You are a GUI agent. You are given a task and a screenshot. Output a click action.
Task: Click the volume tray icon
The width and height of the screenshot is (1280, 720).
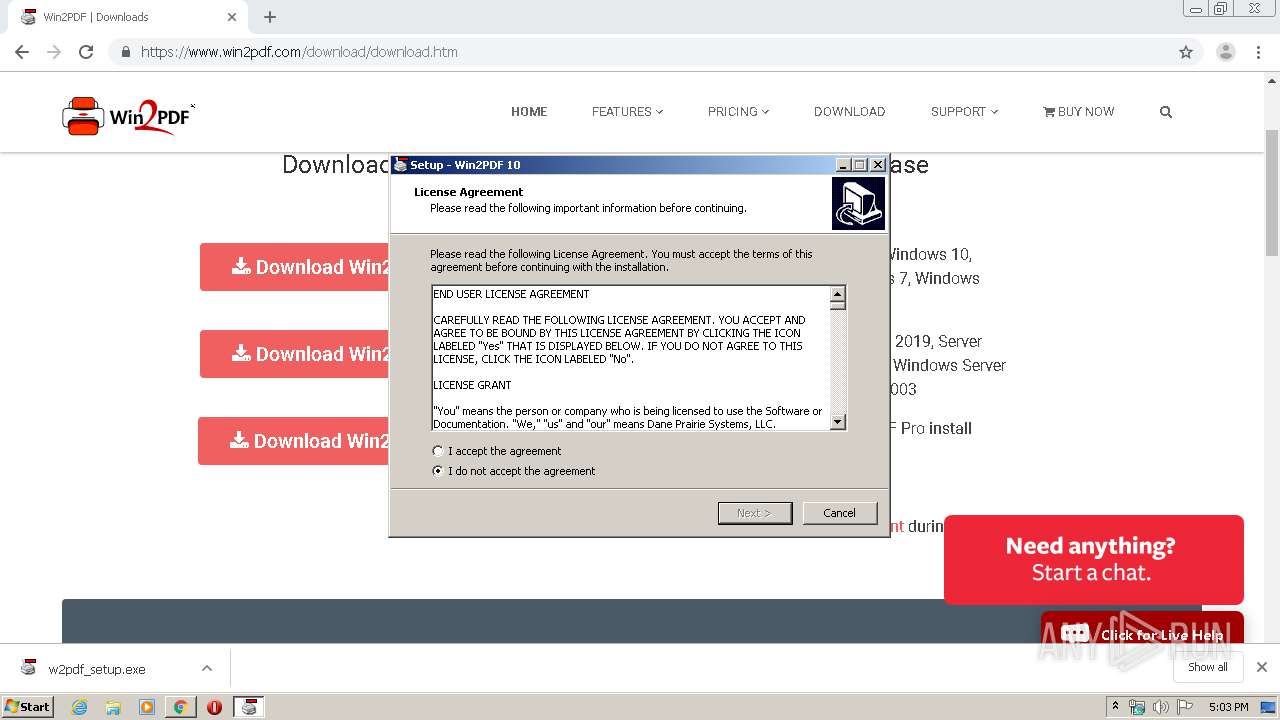click(x=1161, y=707)
